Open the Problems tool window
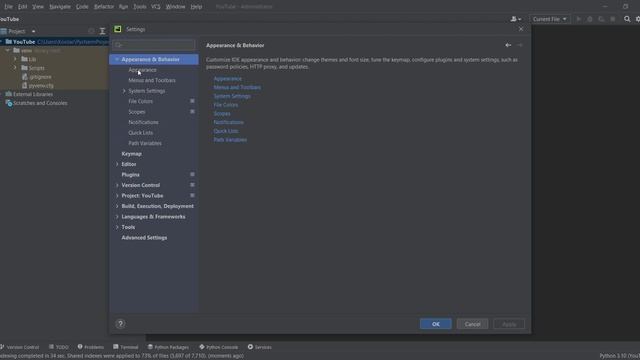 (91, 347)
